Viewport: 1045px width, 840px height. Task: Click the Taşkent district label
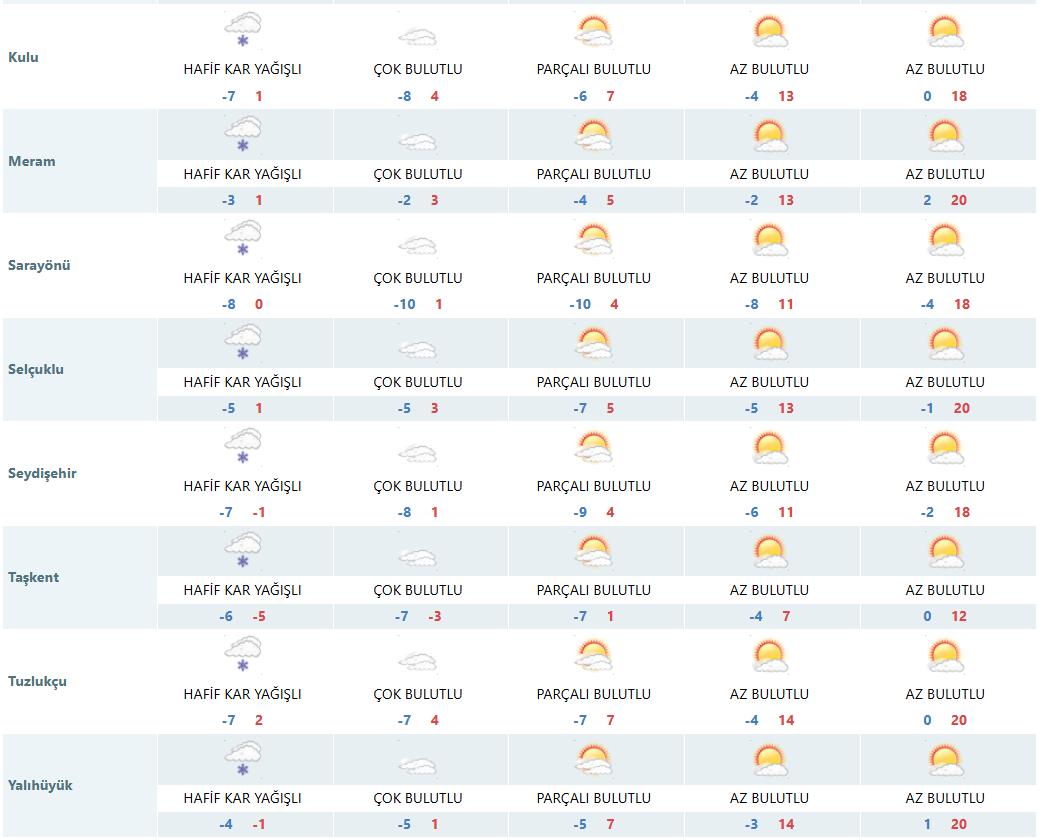(33, 577)
